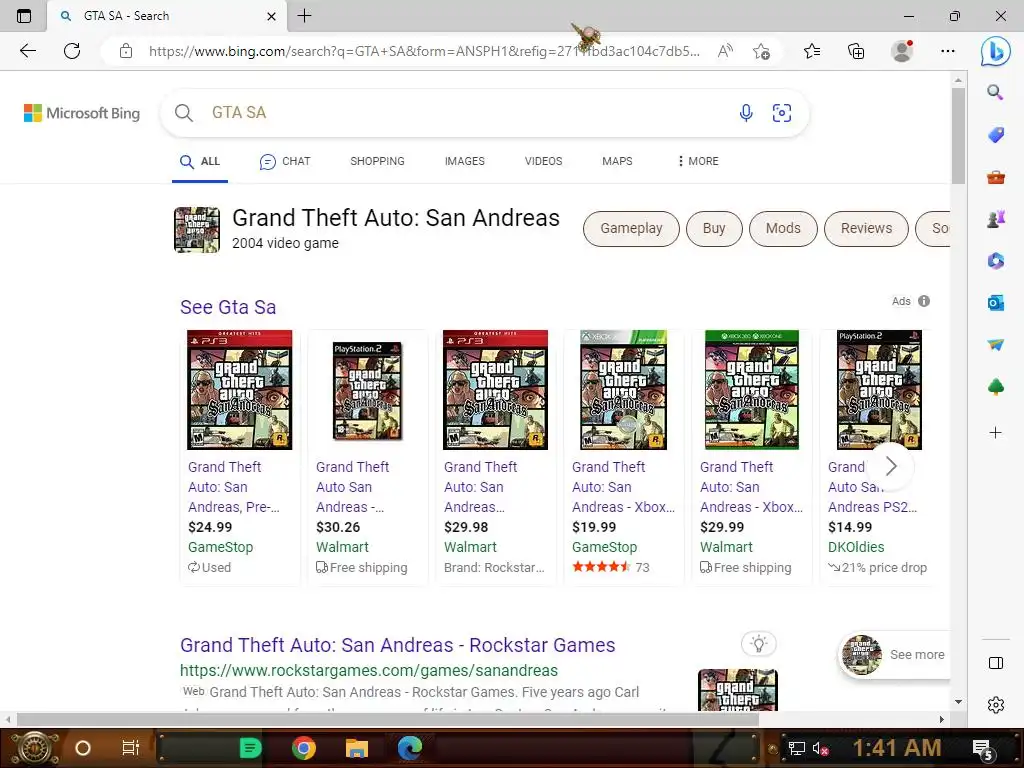
Task: Add a new sidebar app with plus
Action: (995, 432)
